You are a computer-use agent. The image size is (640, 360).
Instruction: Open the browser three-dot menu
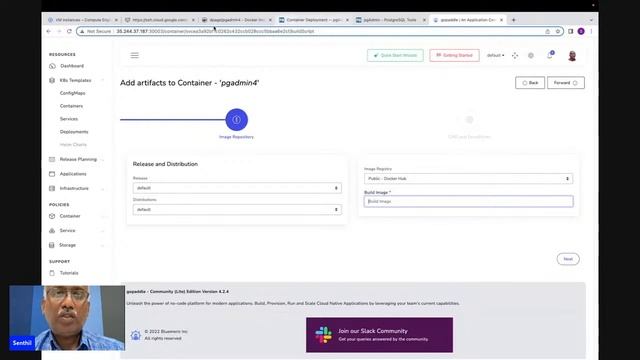(x=591, y=31)
